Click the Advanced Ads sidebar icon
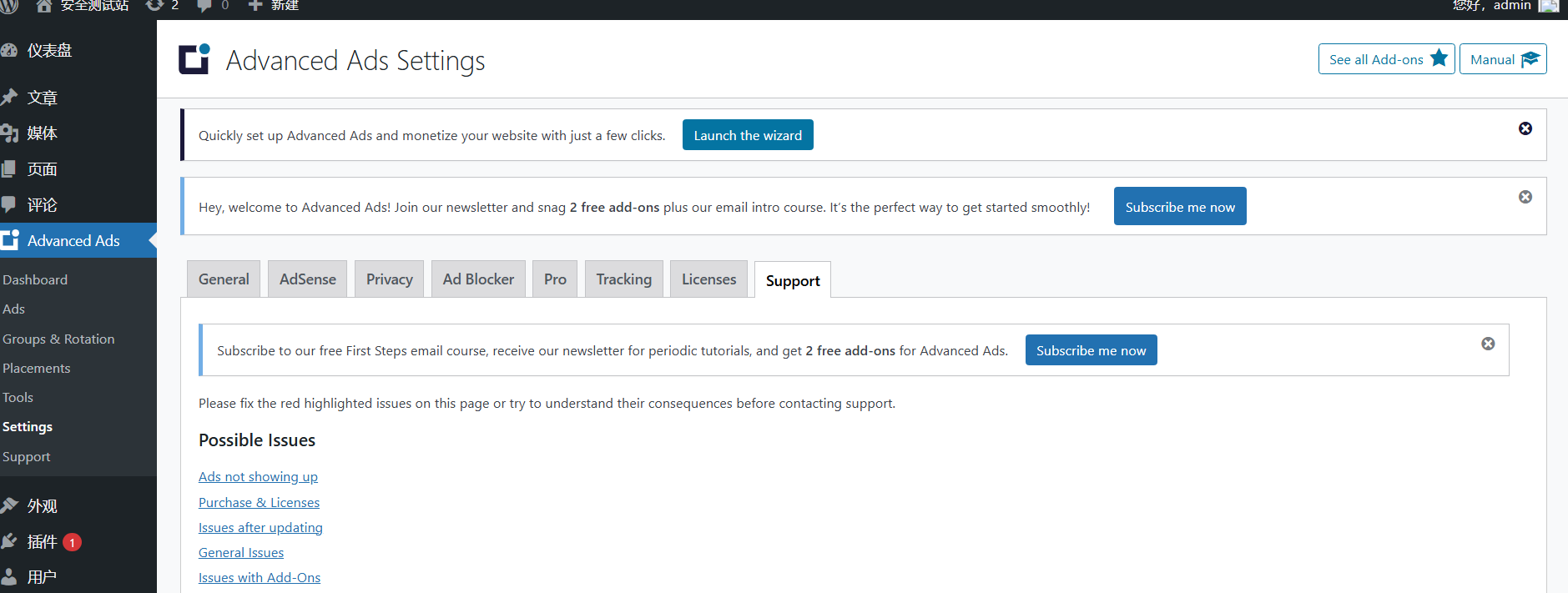Screen dimensions: 1568x593 coord(9,240)
